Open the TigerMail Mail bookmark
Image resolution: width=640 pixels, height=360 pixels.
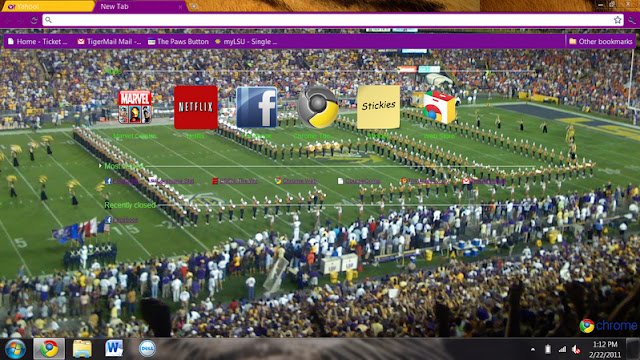tap(109, 41)
